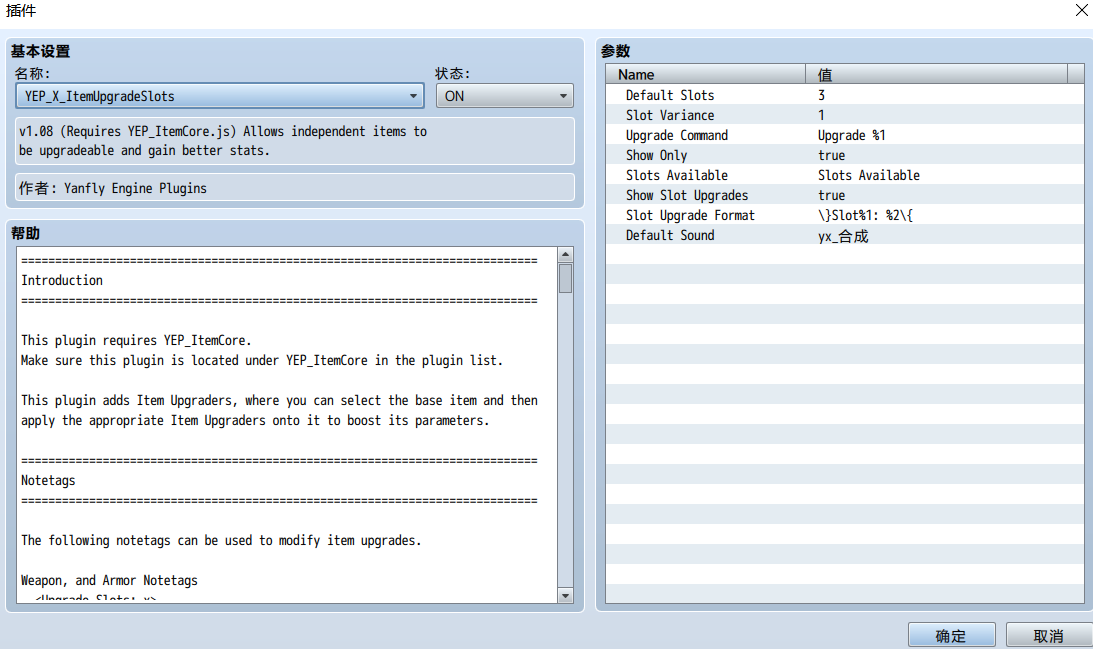This screenshot has height=649, width=1093.
Task: Select the Slot Upgrade Format parameter row
Action: click(845, 215)
